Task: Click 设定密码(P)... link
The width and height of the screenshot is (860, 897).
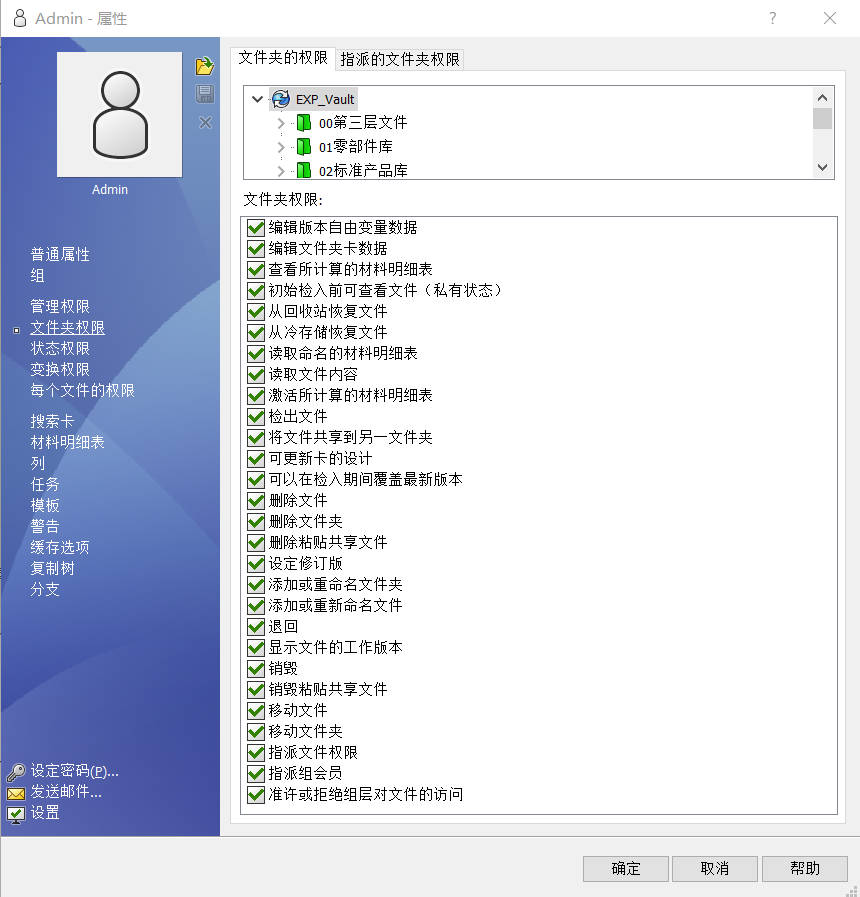Action: pyautogui.click(x=74, y=771)
